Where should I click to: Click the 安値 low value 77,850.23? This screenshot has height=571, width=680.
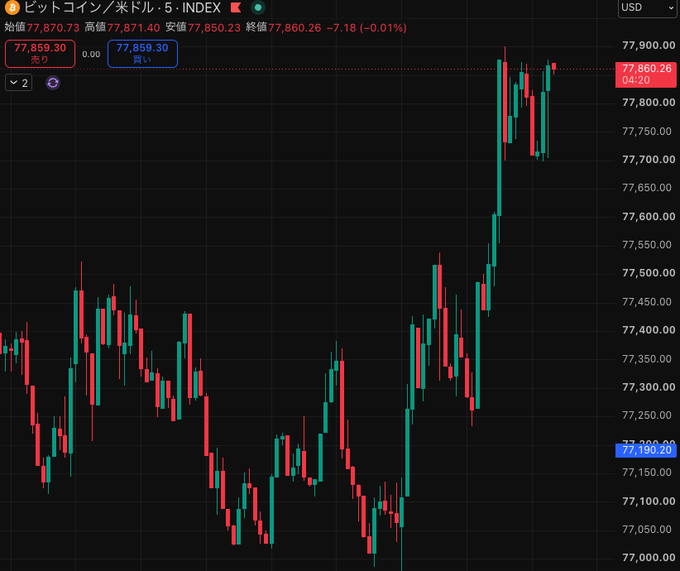coord(214,28)
